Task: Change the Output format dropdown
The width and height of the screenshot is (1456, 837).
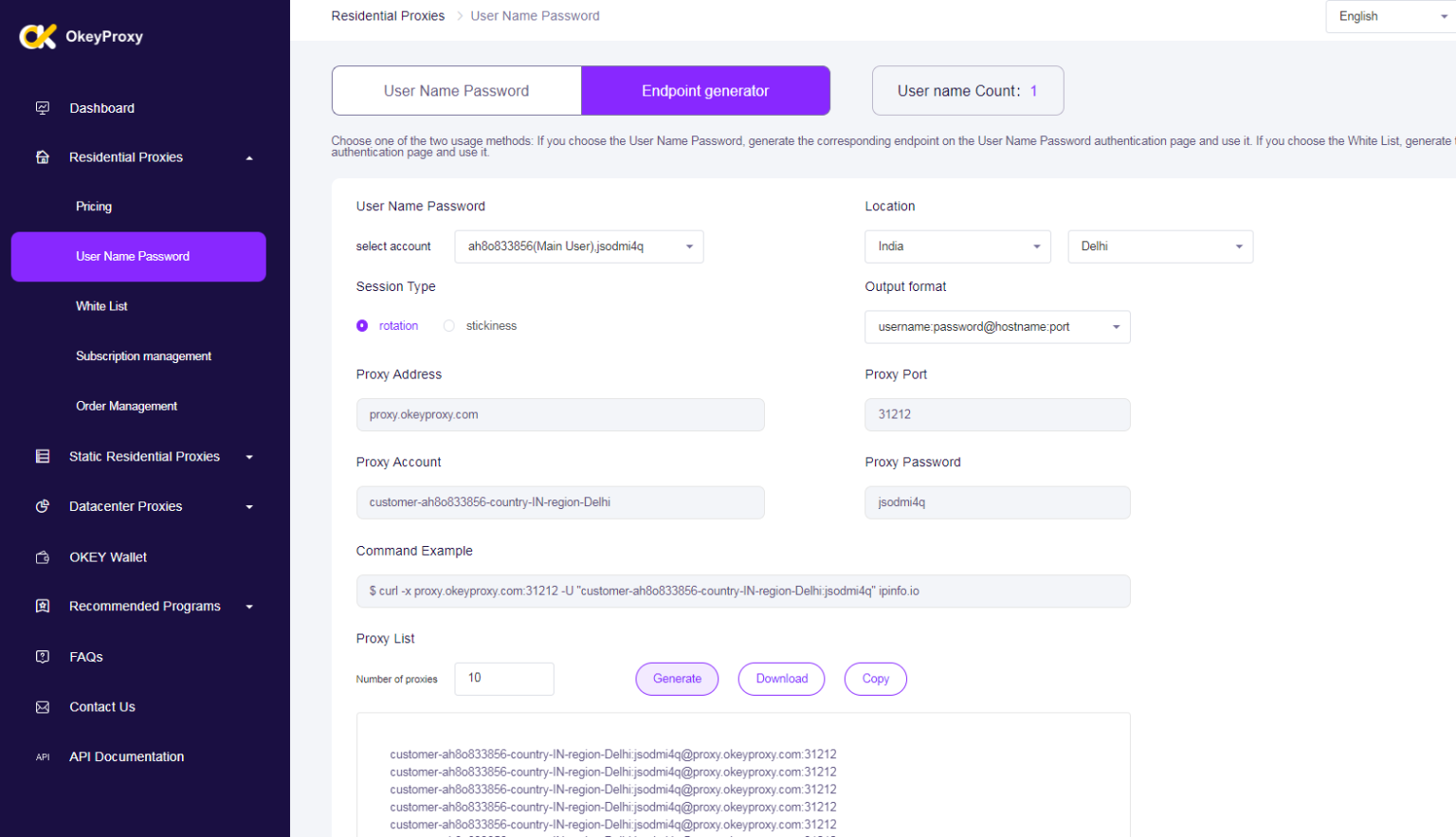Action: click(x=996, y=327)
